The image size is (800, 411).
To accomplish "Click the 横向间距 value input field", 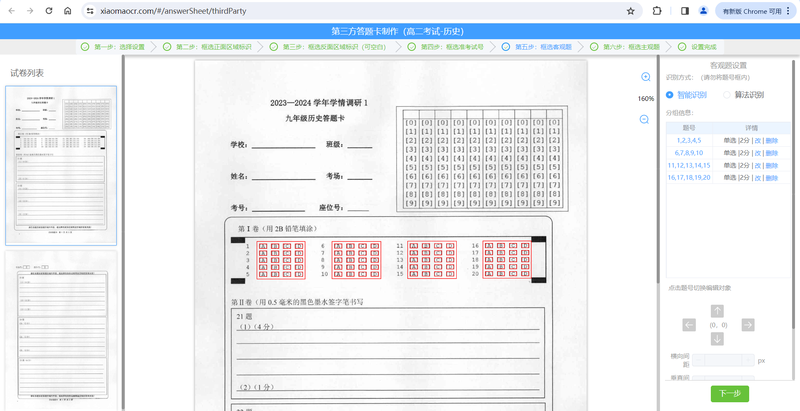I will [723, 360].
